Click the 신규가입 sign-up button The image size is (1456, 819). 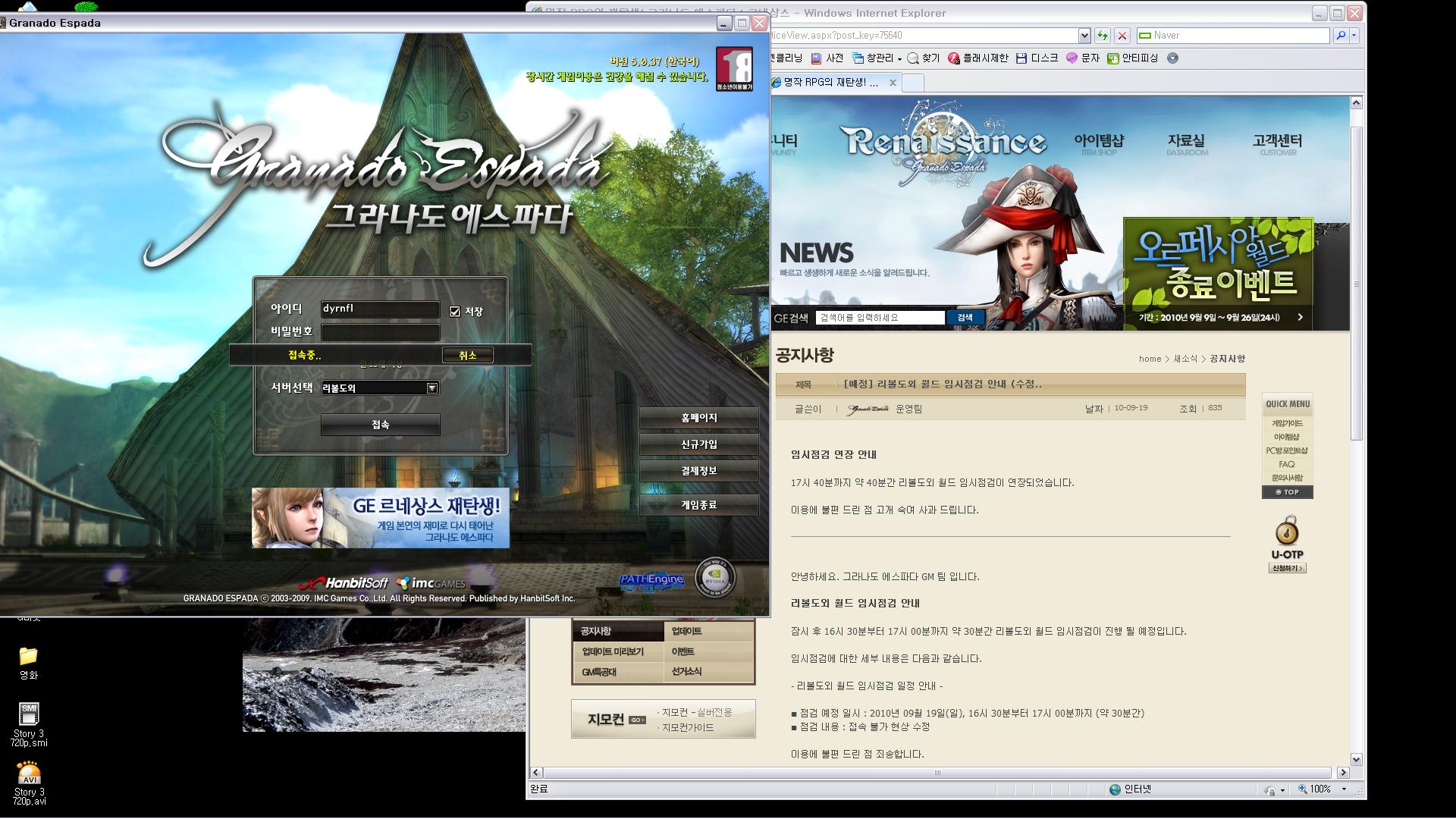(698, 444)
